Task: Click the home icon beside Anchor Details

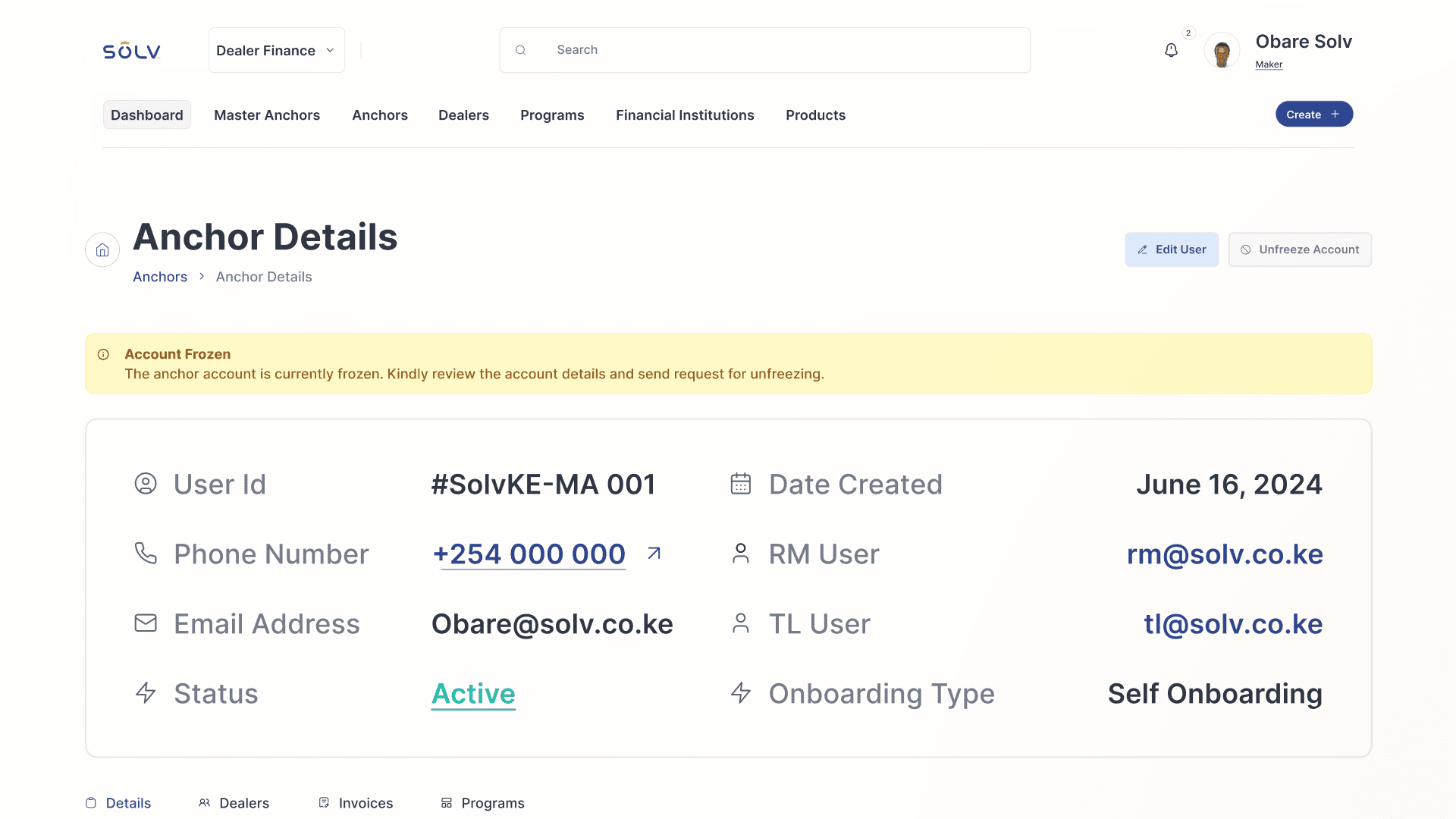Action: (x=102, y=250)
